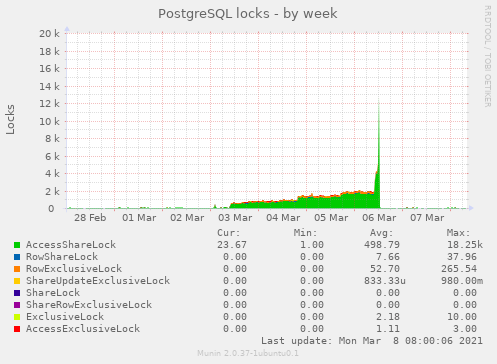
Task: Click the 8 k y-axis label
Action: tap(52, 139)
